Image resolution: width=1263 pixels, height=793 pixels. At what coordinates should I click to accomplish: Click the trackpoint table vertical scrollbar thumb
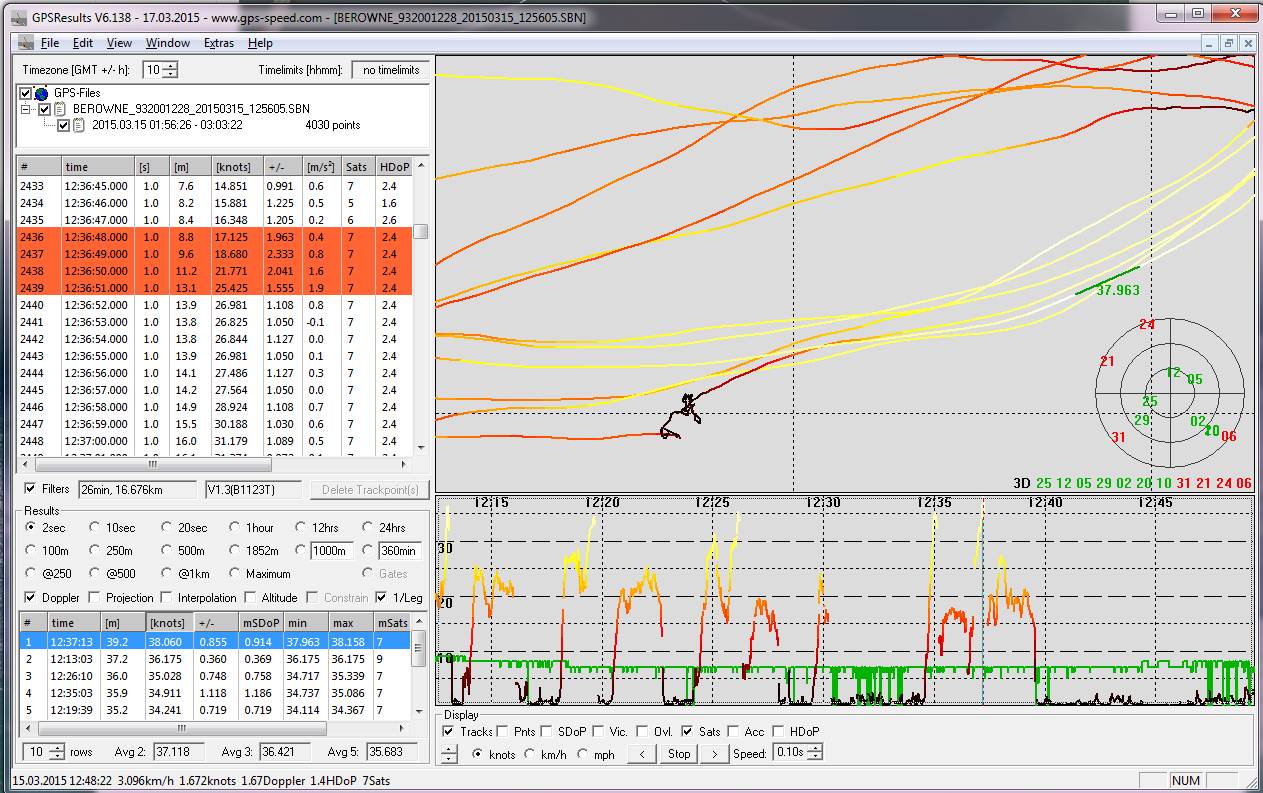click(x=421, y=231)
